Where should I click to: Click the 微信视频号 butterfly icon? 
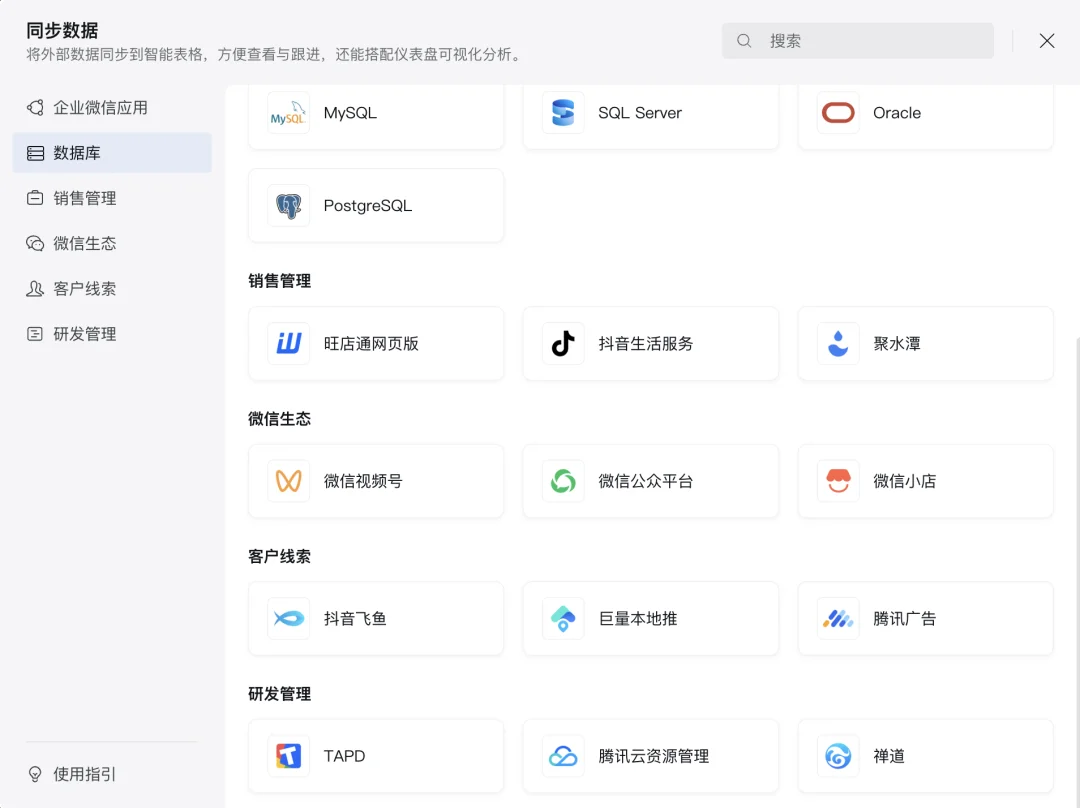288,481
